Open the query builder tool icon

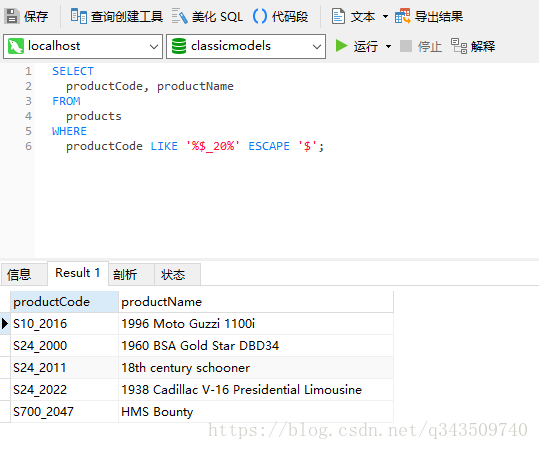pyautogui.click(x=79, y=16)
